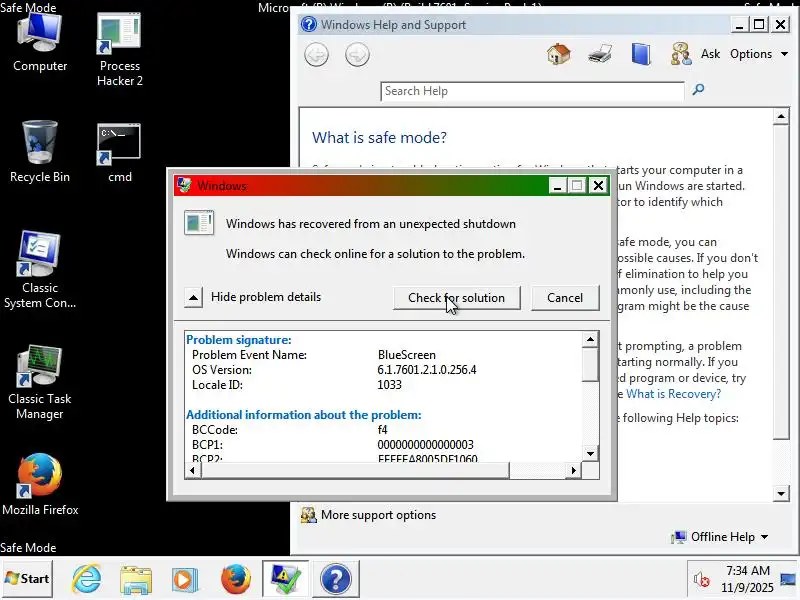The image size is (800, 600).
Task: Click the Start button
Action: tap(27, 579)
